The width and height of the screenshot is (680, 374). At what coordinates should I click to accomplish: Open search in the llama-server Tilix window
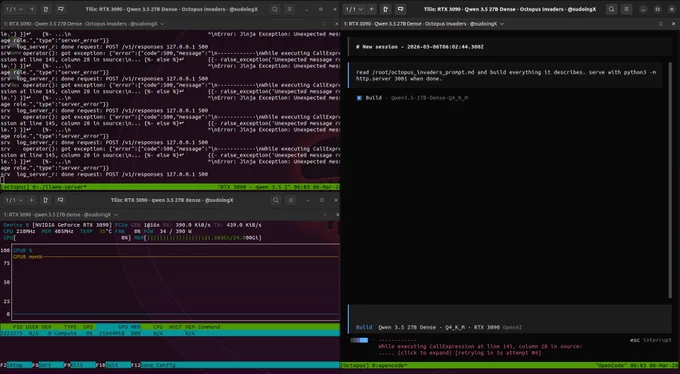click(x=275, y=9)
